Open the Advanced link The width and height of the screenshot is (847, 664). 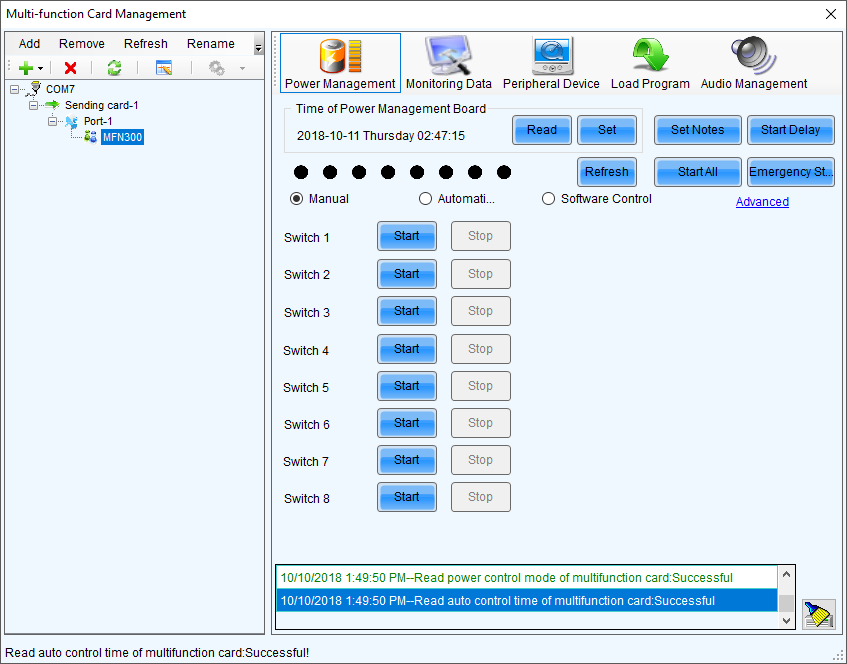point(762,201)
